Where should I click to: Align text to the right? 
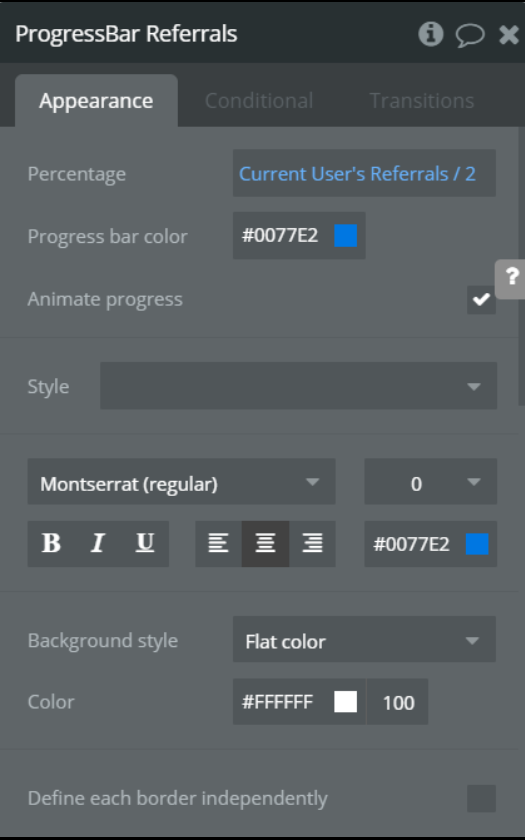312,543
